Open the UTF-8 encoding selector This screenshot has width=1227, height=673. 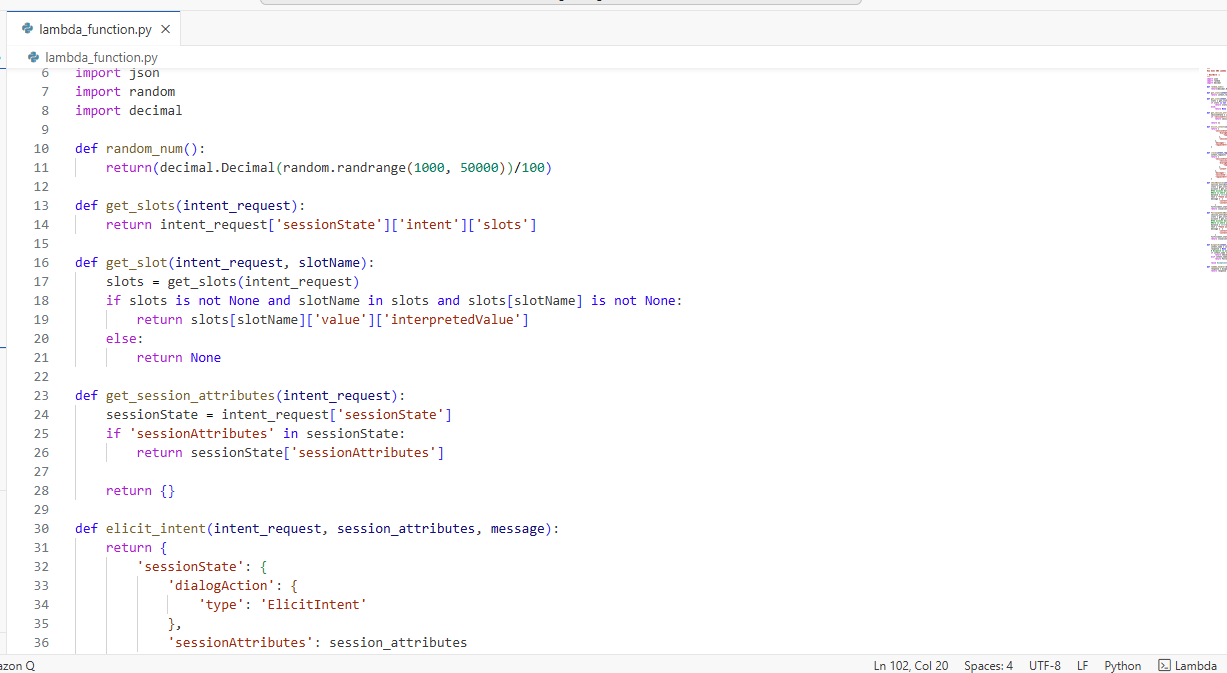click(1044, 665)
